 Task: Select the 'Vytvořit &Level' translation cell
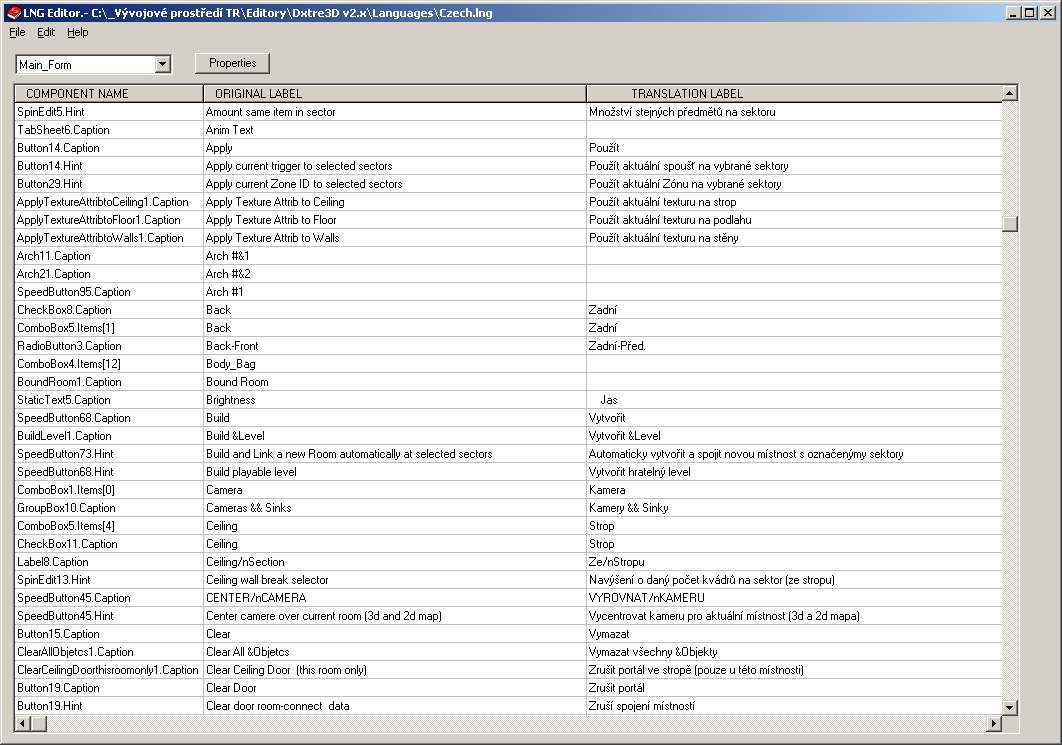click(x=794, y=436)
